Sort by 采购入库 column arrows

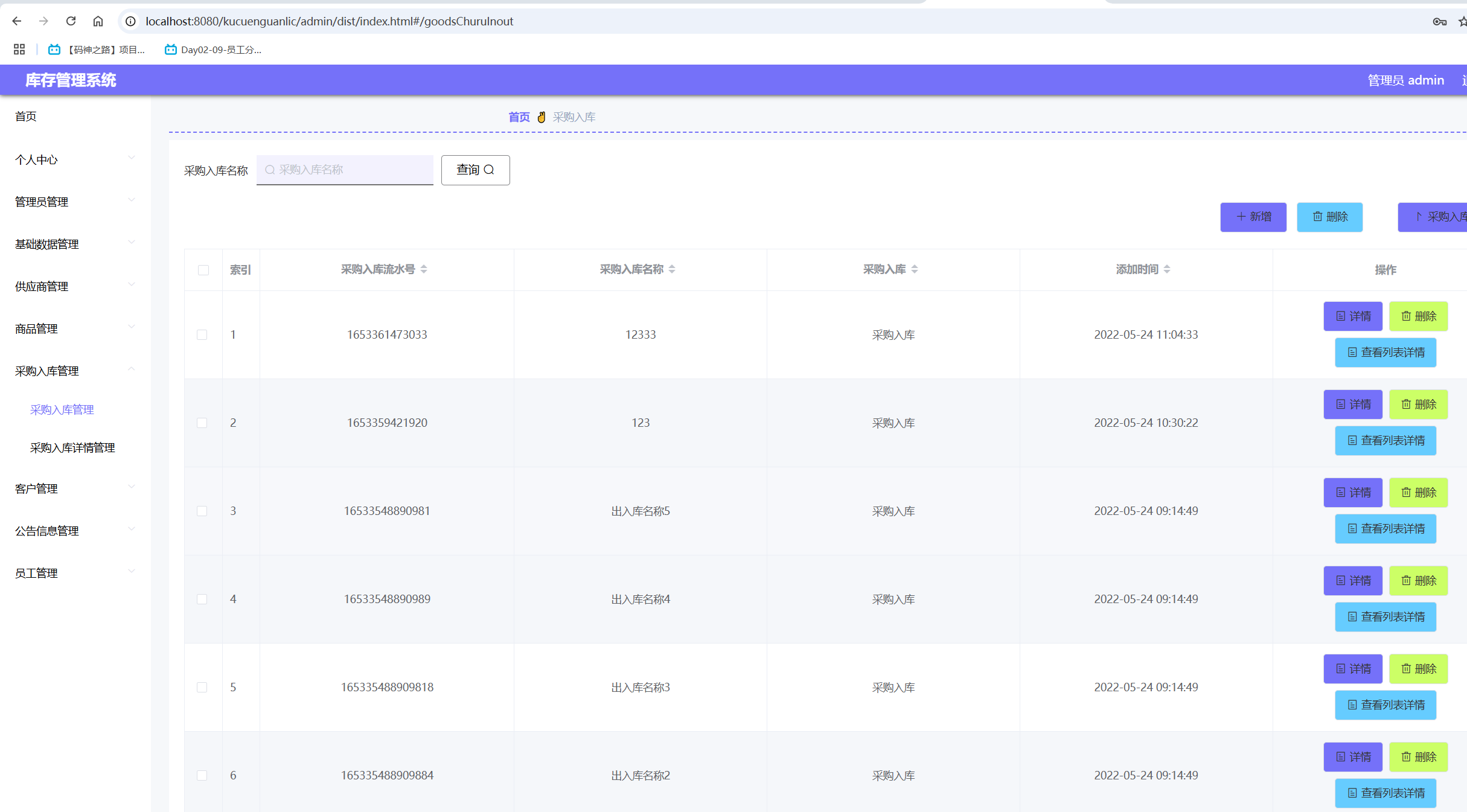coord(915,269)
